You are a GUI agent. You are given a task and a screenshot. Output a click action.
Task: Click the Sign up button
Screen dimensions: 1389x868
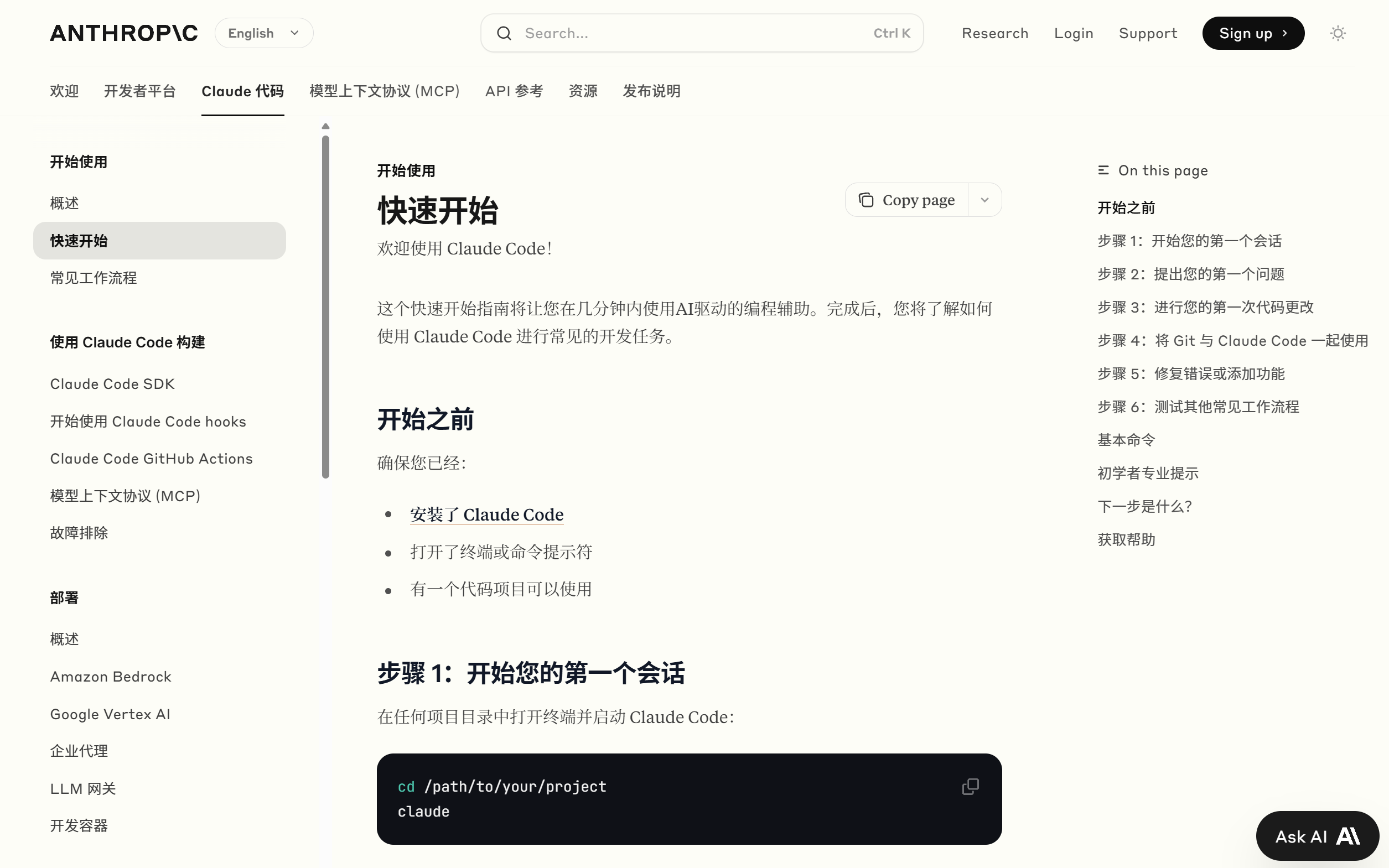click(x=1253, y=33)
